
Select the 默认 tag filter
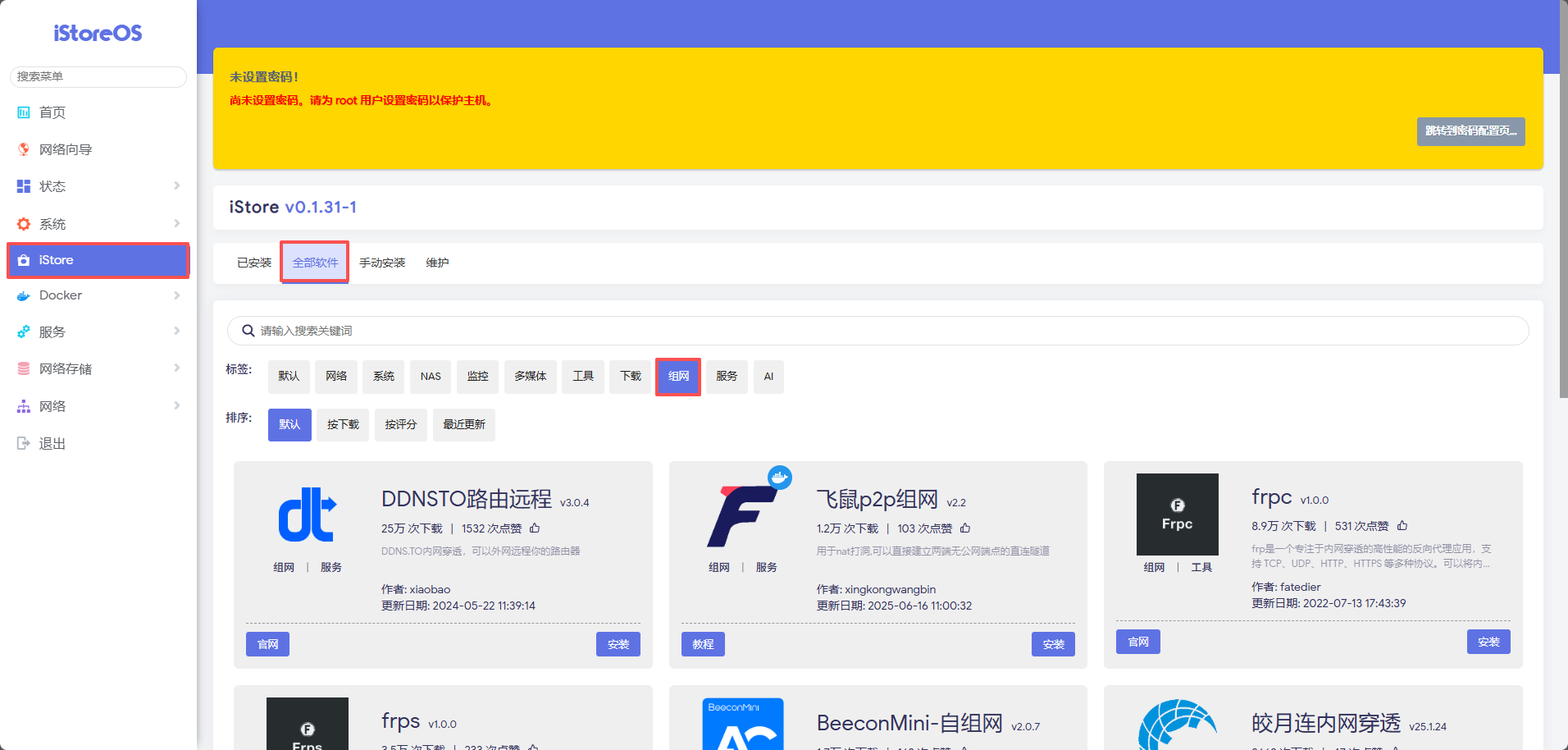(x=289, y=377)
